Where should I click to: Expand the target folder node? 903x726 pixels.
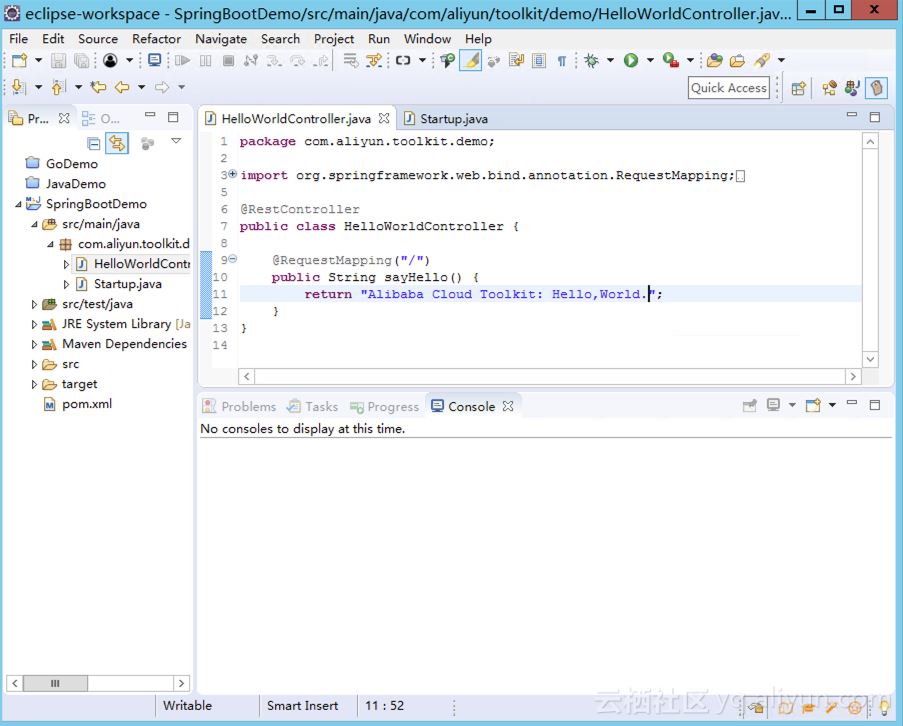pos(34,385)
